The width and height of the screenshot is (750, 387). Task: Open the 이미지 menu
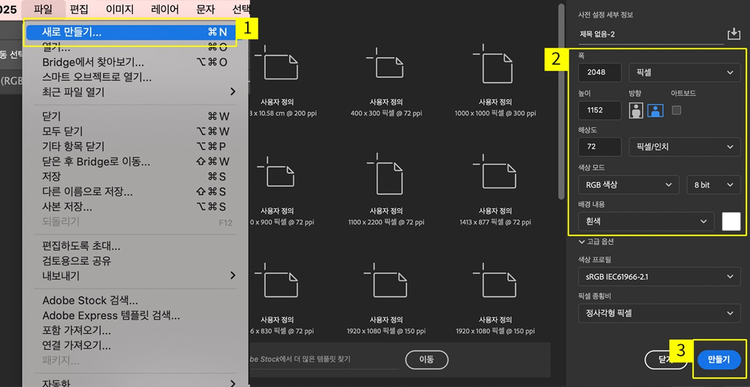(x=119, y=9)
